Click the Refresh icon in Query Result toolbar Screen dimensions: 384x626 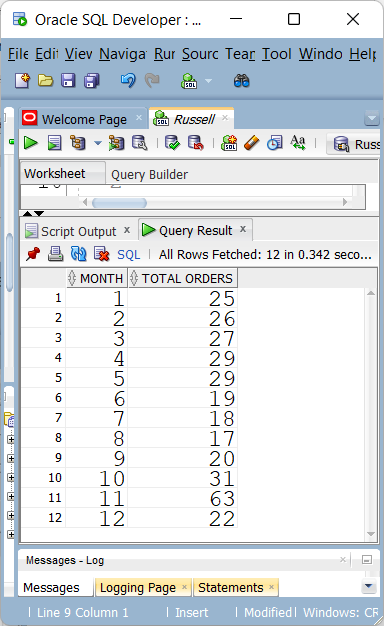pos(78,254)
